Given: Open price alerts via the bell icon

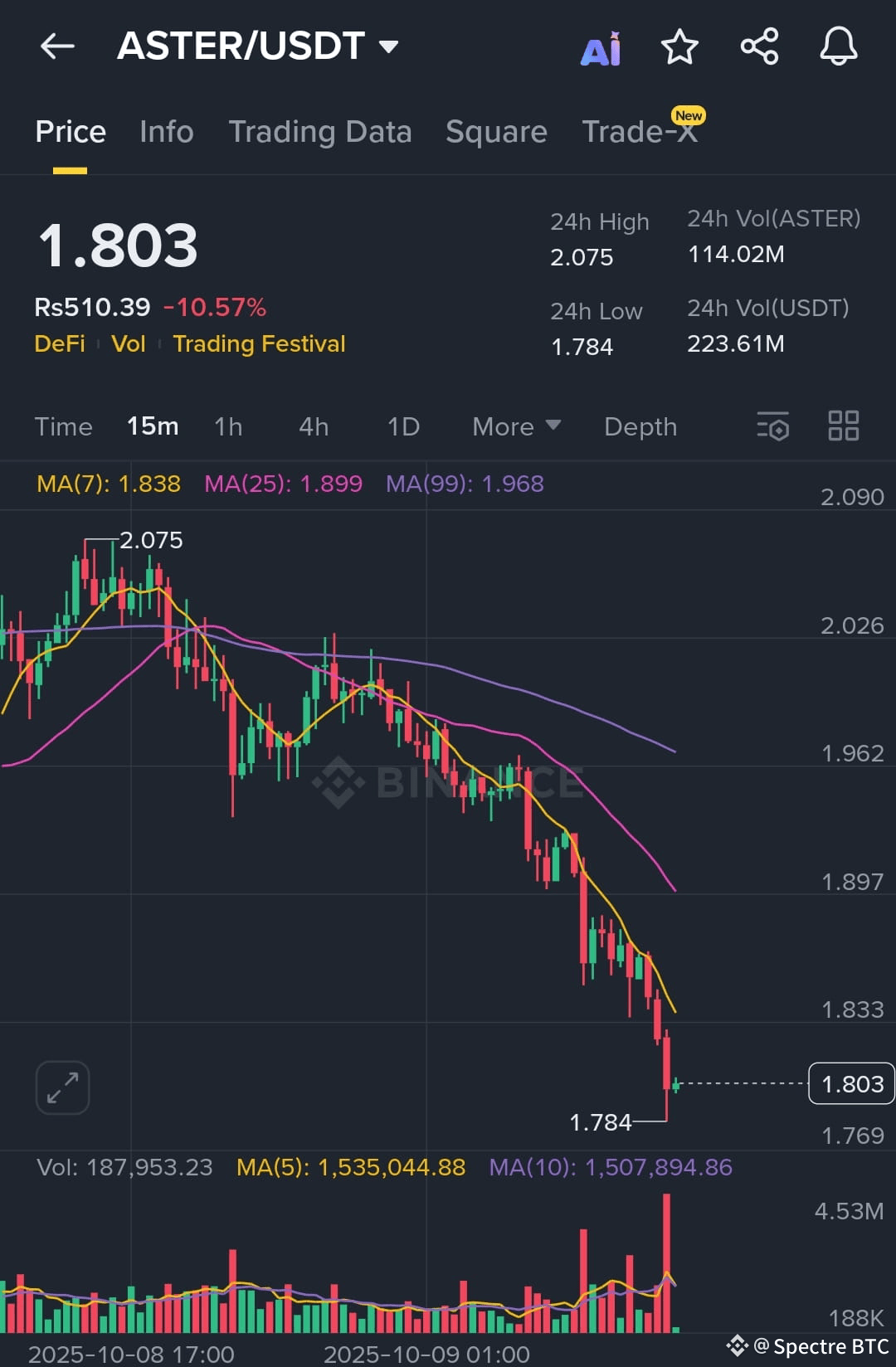Looking at the screenshot, I should (x=838, y=47).
